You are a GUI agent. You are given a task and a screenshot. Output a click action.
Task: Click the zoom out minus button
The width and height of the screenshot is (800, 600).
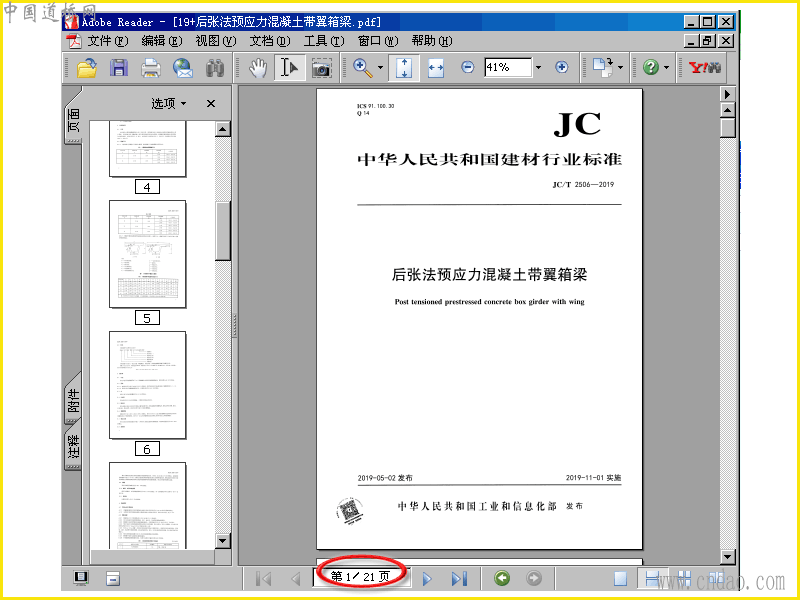point(467,67)
